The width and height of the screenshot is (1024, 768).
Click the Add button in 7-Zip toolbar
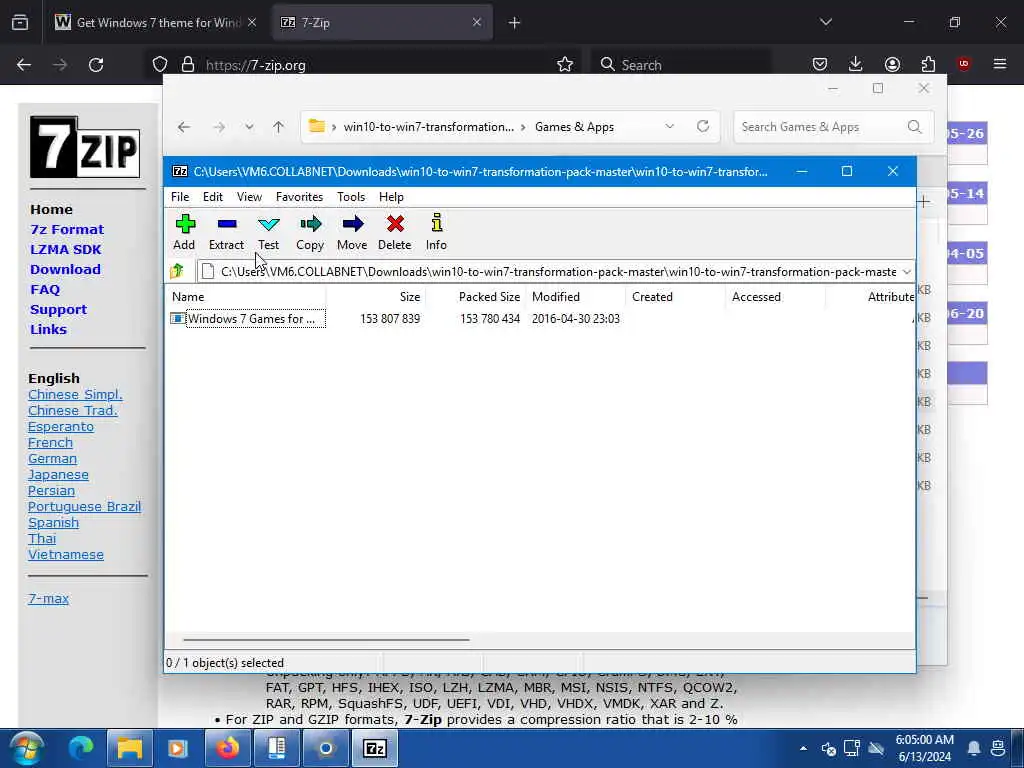[184, 232]
